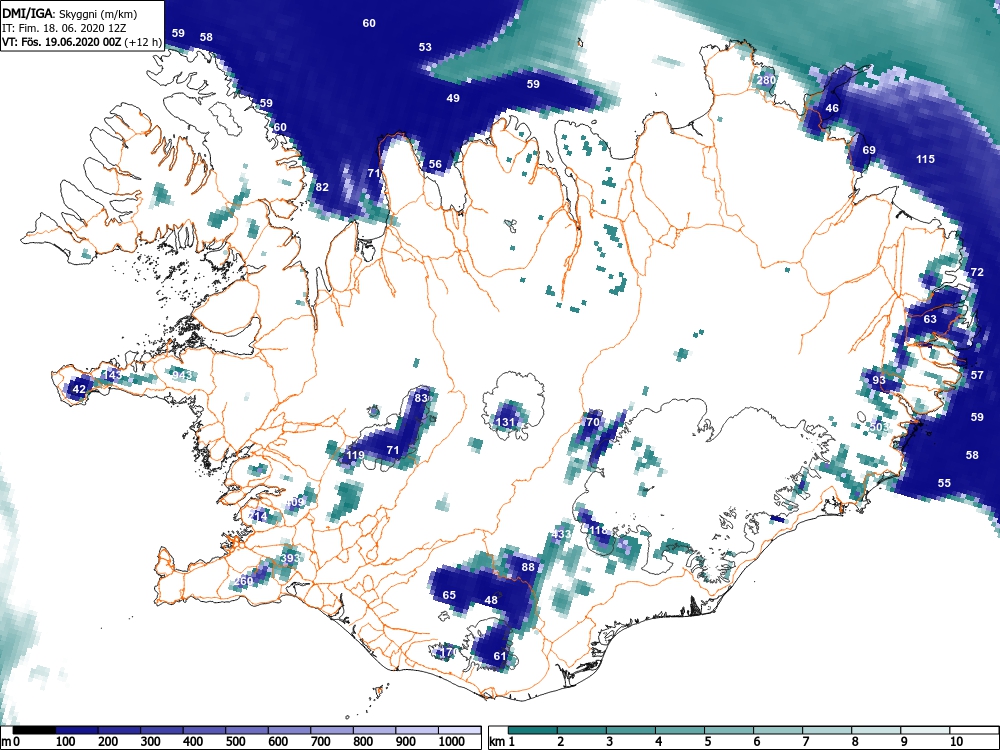The height and width of the screenshot is (750, 1000).
Task: Click the visibility value 88 on the map
Action: coord(528,567)
